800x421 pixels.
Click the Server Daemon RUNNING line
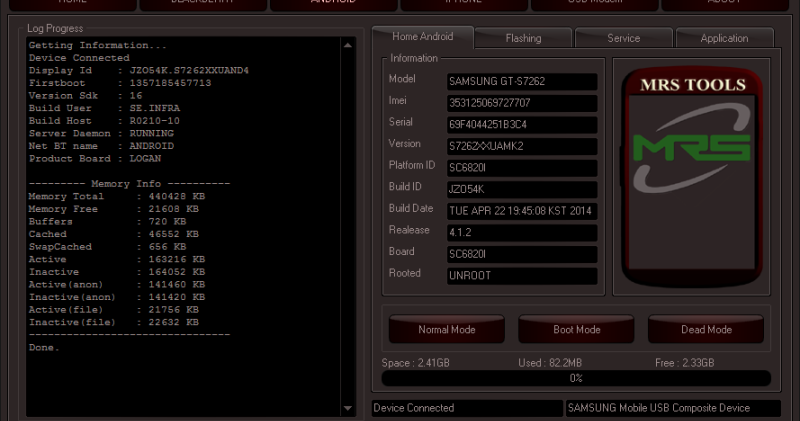(101, 134)
